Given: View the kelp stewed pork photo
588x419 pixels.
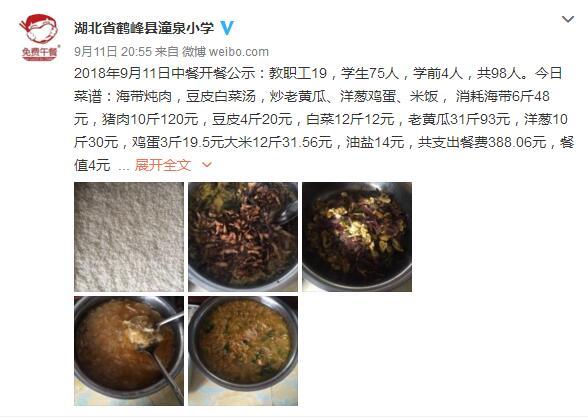Looking at the screenshot, I should (243, 237).
